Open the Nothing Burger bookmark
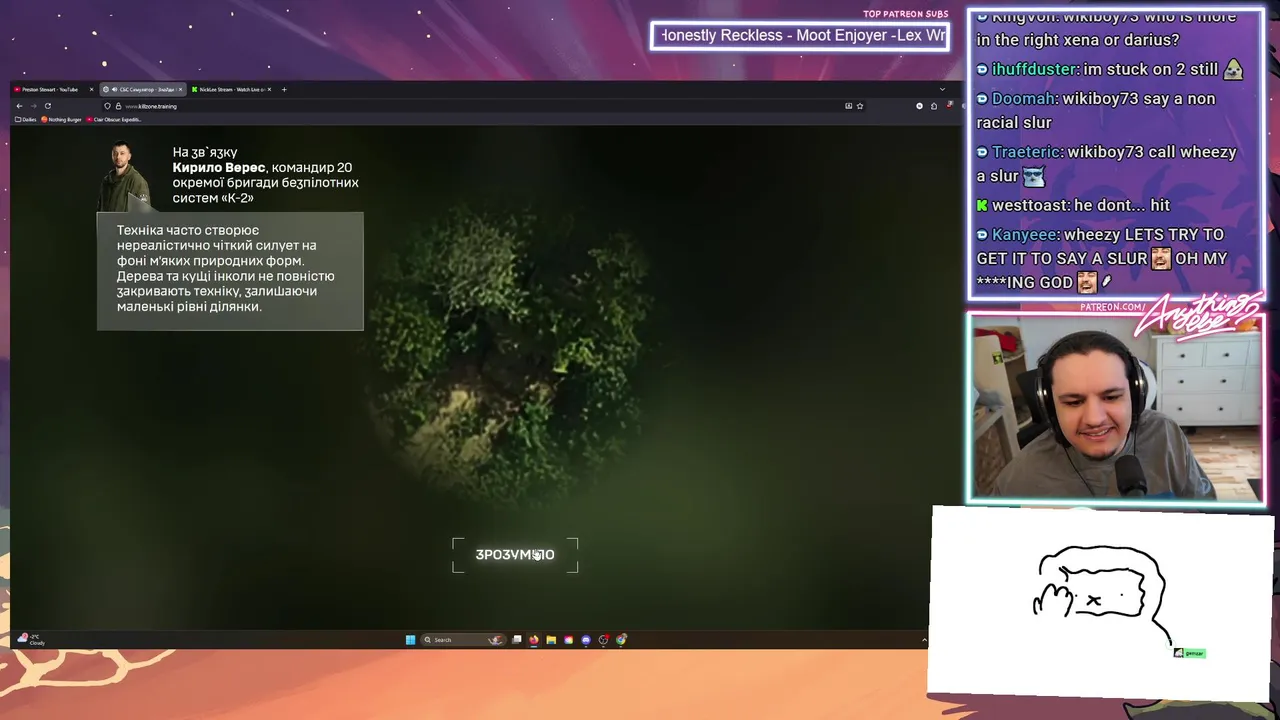 coord(62,119)
